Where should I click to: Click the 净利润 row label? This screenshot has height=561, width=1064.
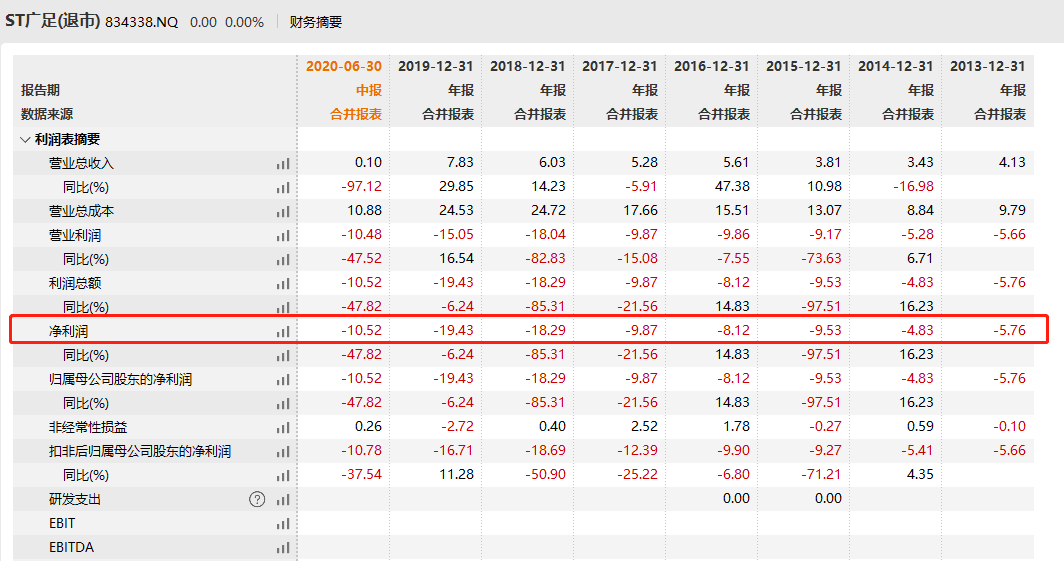pos(69,331)
